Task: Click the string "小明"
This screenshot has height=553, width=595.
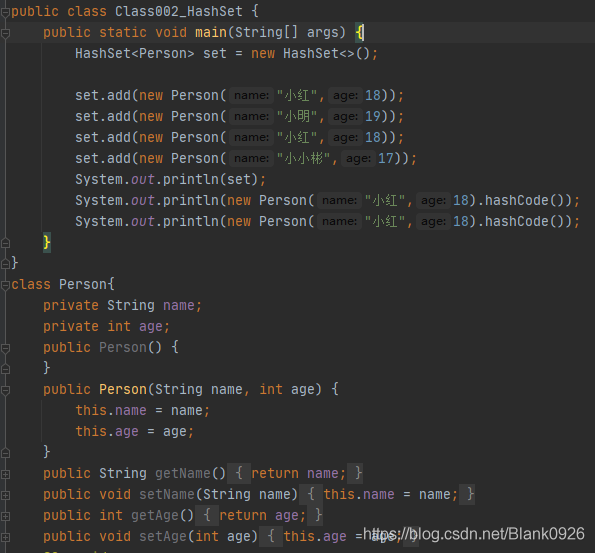Action: tap(297, 116)
